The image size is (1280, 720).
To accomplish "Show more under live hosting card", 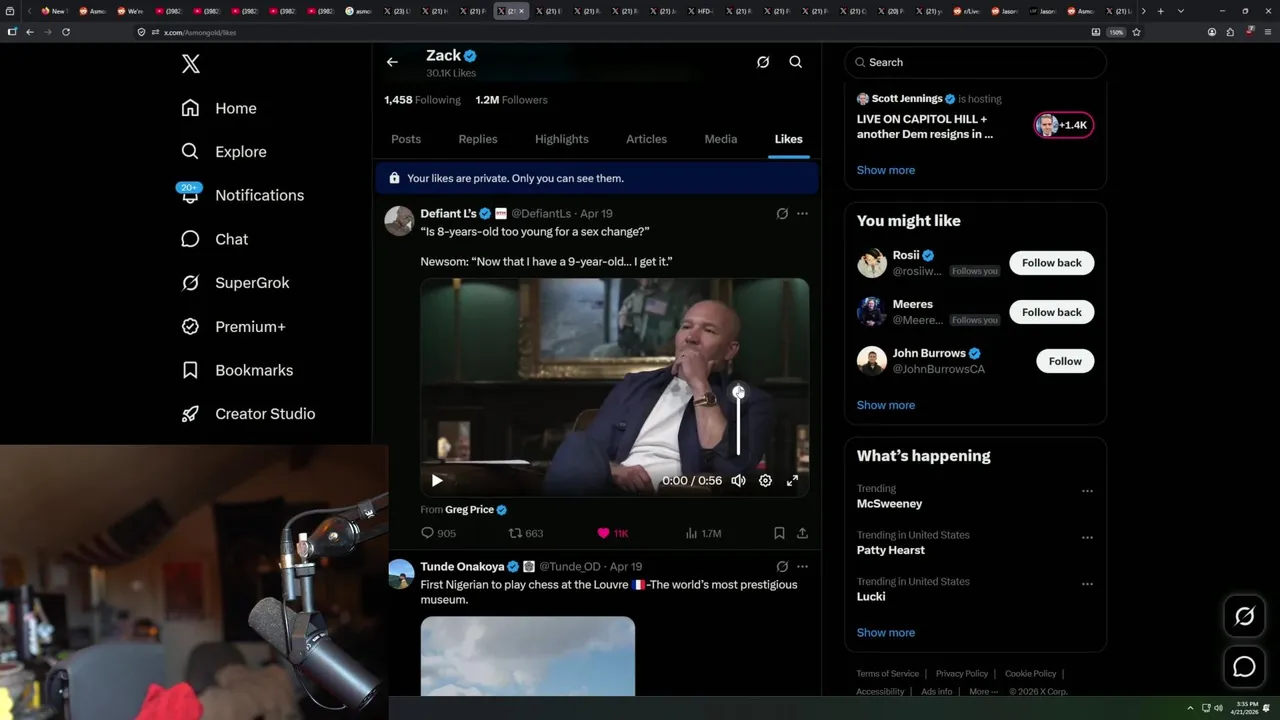I will (x=885, y=170).
